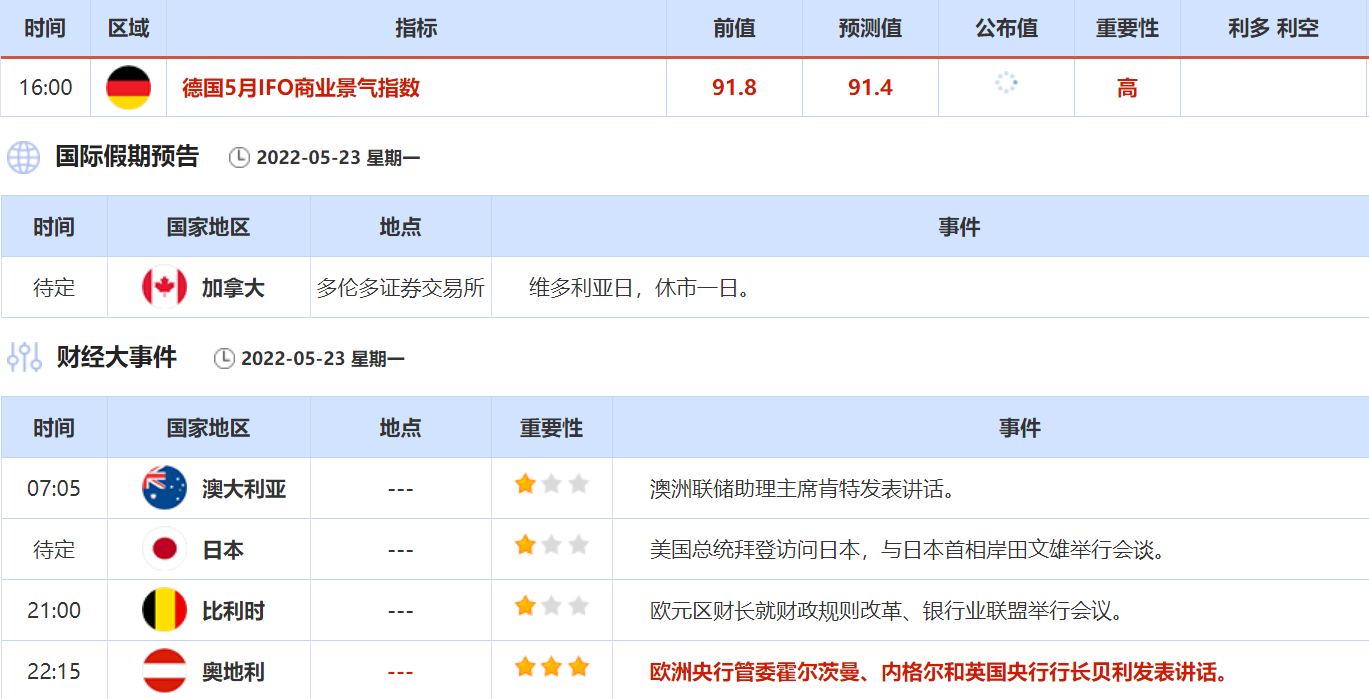Select the 美国总统拜登访问日本 event text

[x=907, y=550]
